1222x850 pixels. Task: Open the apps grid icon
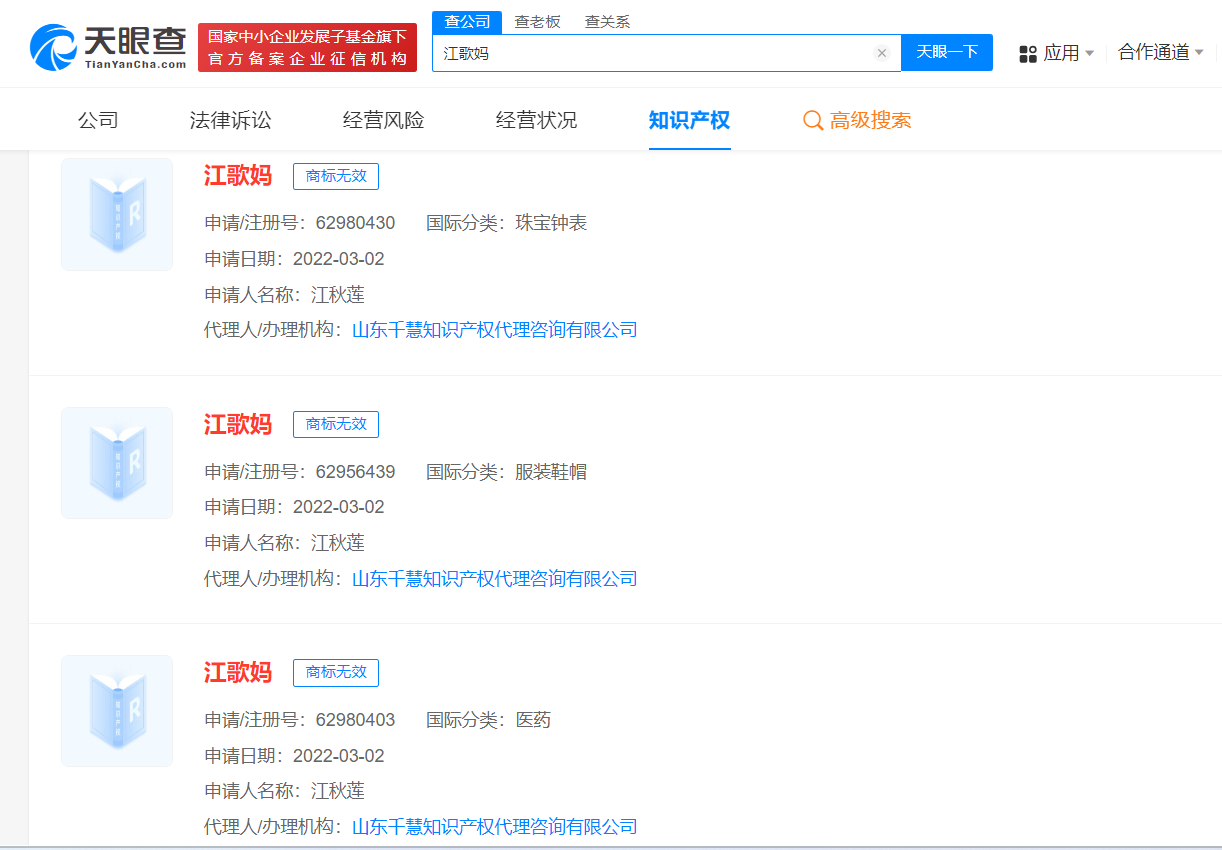(x=1028, y=54)
